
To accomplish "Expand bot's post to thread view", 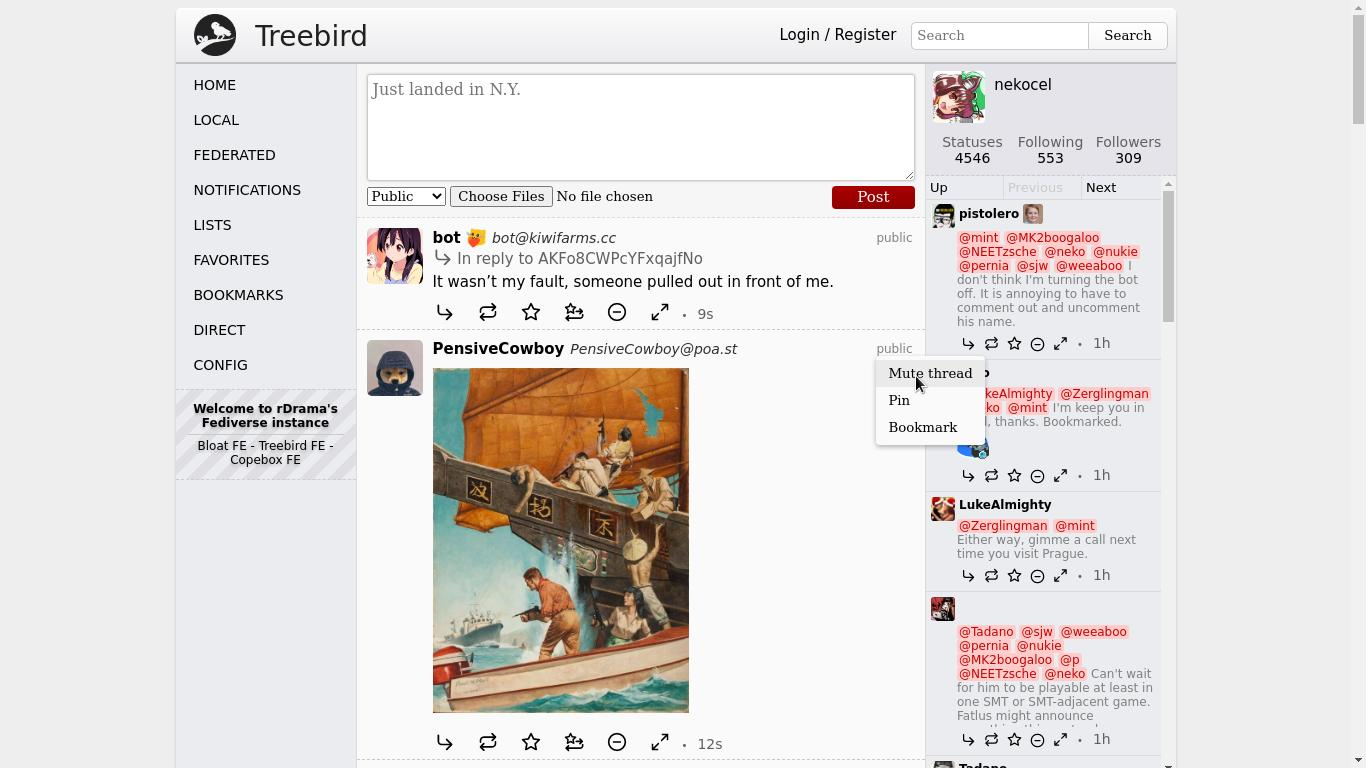I will coord(660,313).
